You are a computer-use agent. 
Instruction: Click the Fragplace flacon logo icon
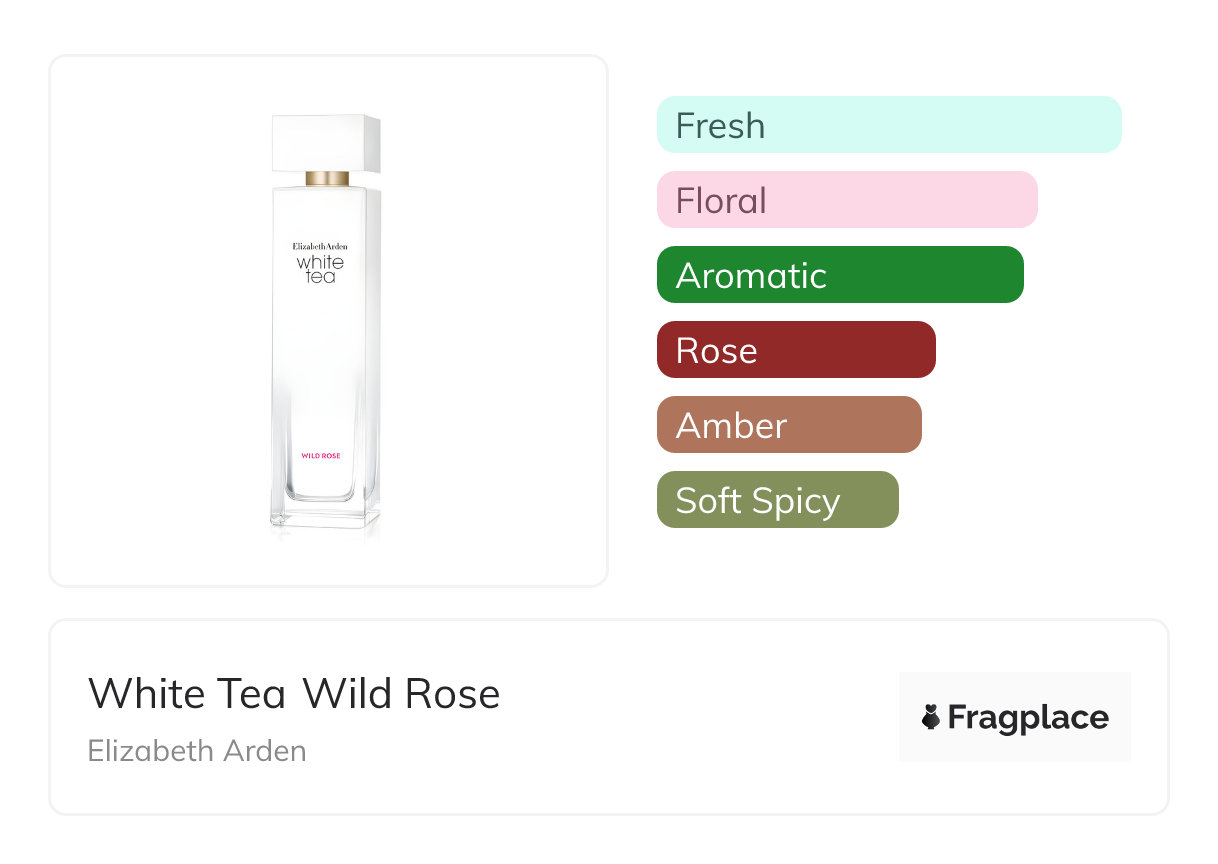click(x=931, y=717)
